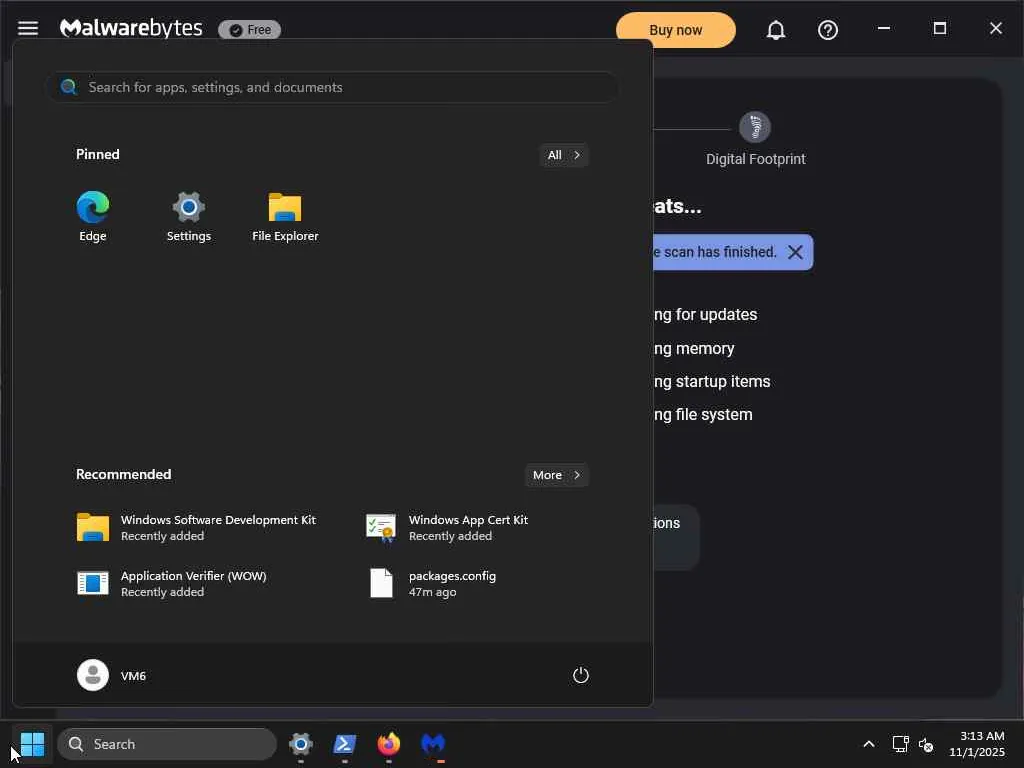Open the power options button
The height and width of the screenshot is (768, 1024).
pyautogui.click(x=581, y=675)
